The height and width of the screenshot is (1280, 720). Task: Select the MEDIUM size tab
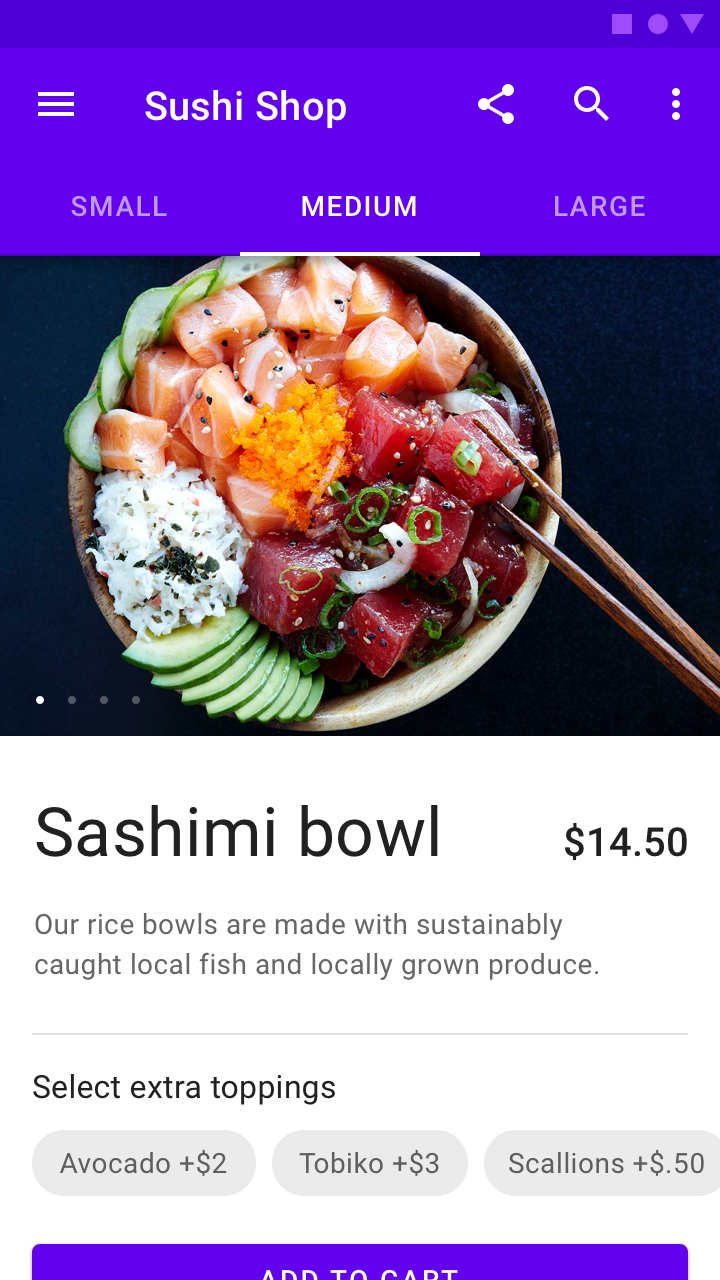(x=359, y=207)
